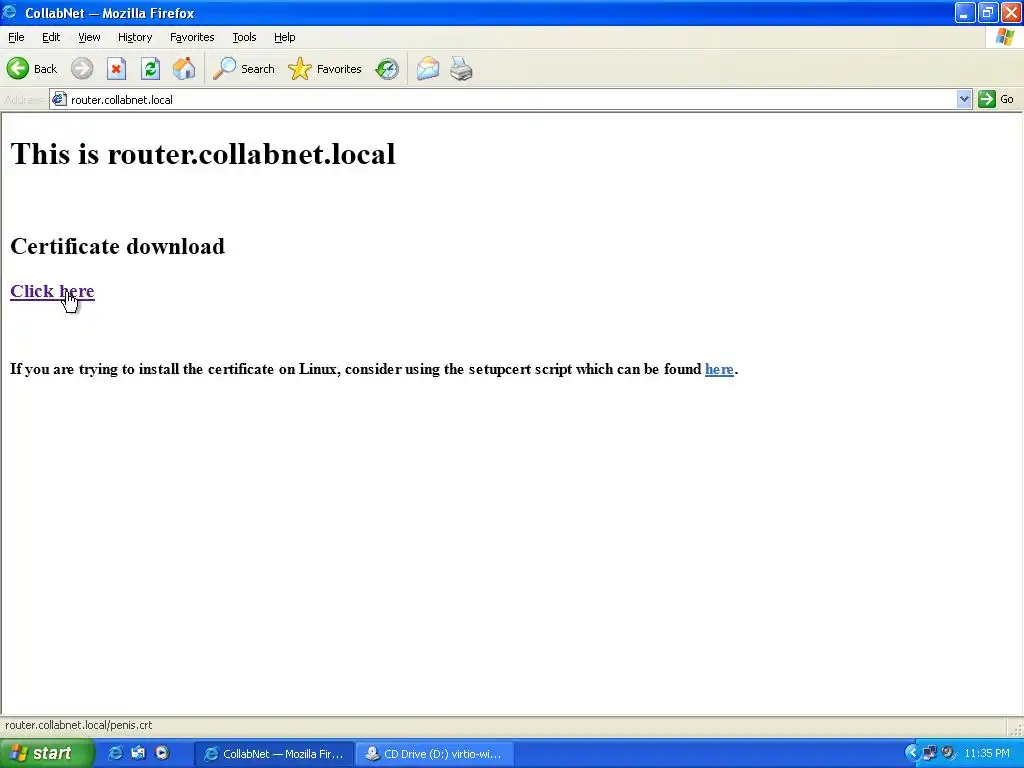Open the View menu

(89, 37)
